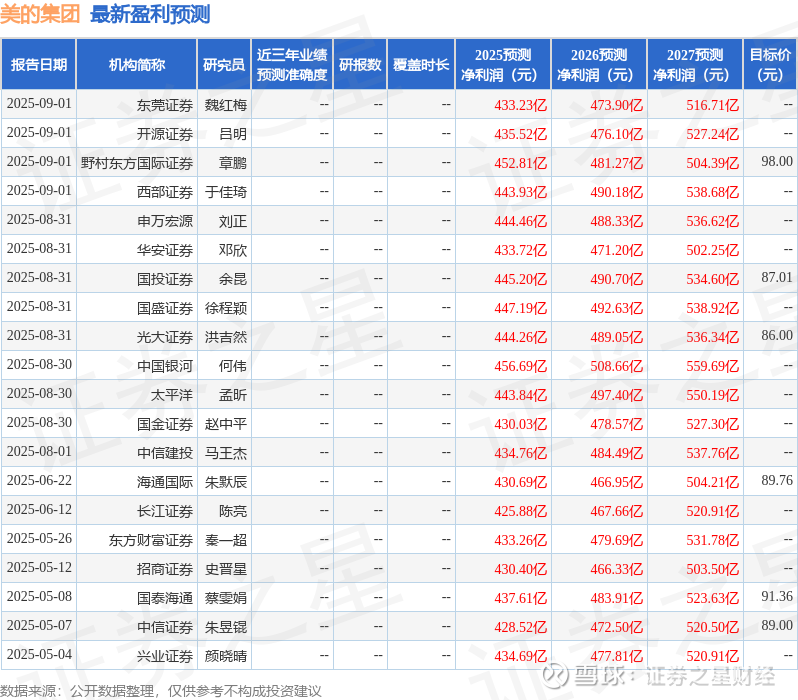Click researcher name 马王杰
Image resolution: width=798 pixels, height=700 pixels.
(x=225, y=454)
